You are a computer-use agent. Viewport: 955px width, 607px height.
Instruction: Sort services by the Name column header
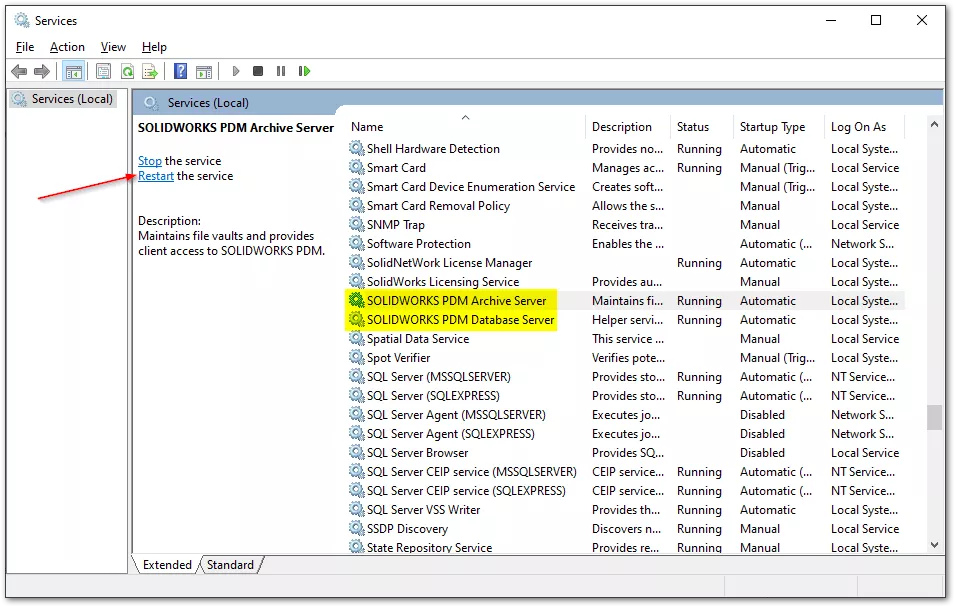(465, 127)
